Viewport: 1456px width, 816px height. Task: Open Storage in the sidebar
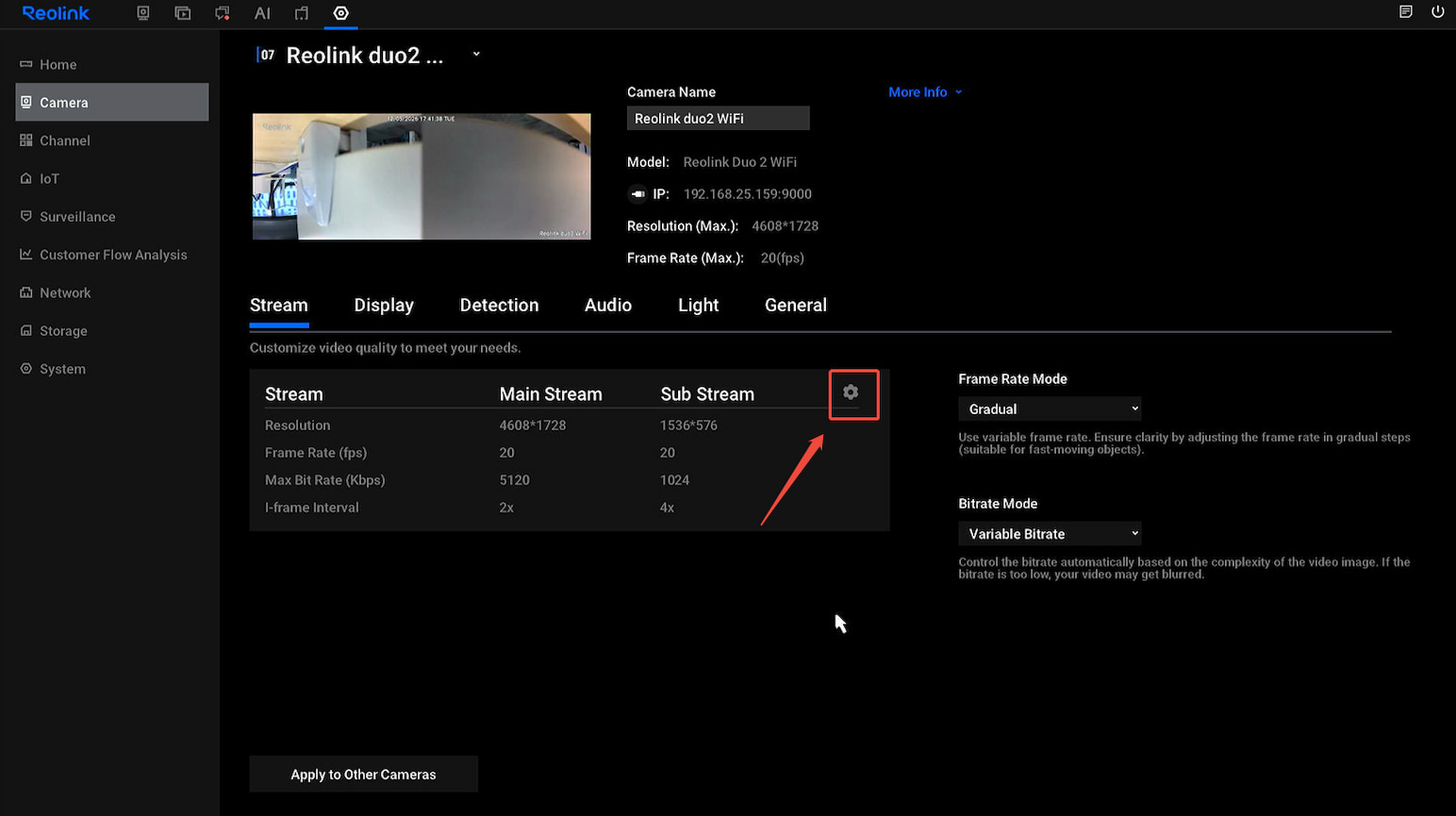pyautogui.click(x=112, y=330)
